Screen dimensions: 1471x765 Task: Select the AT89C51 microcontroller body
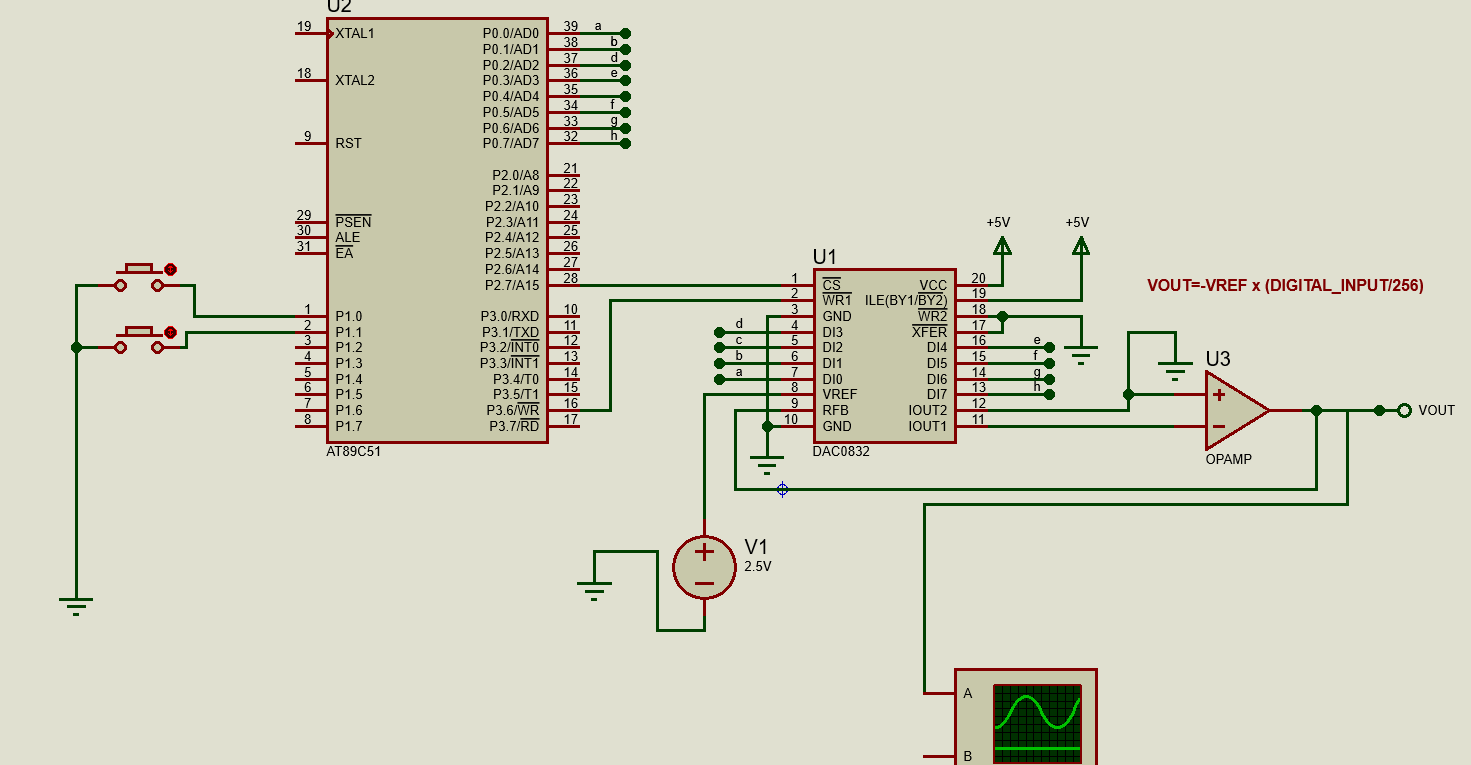click(x=437, y=230)
